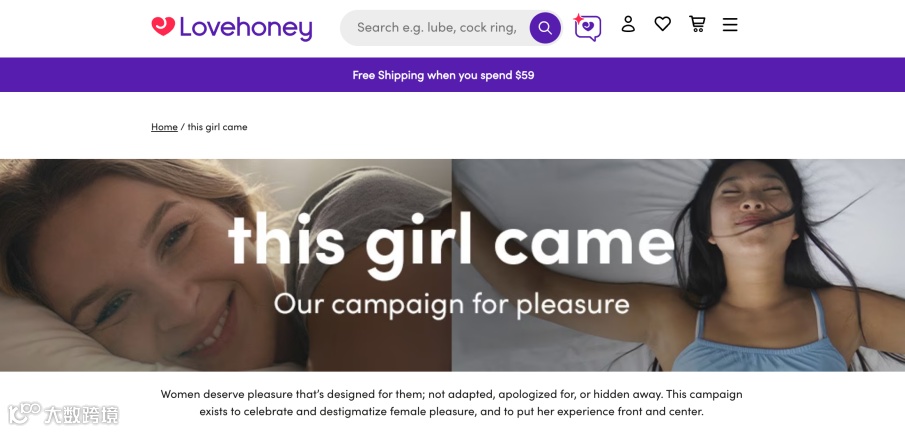Click the watermark logo in bottom corner
905x432 pixels.
tap(63, 415)
